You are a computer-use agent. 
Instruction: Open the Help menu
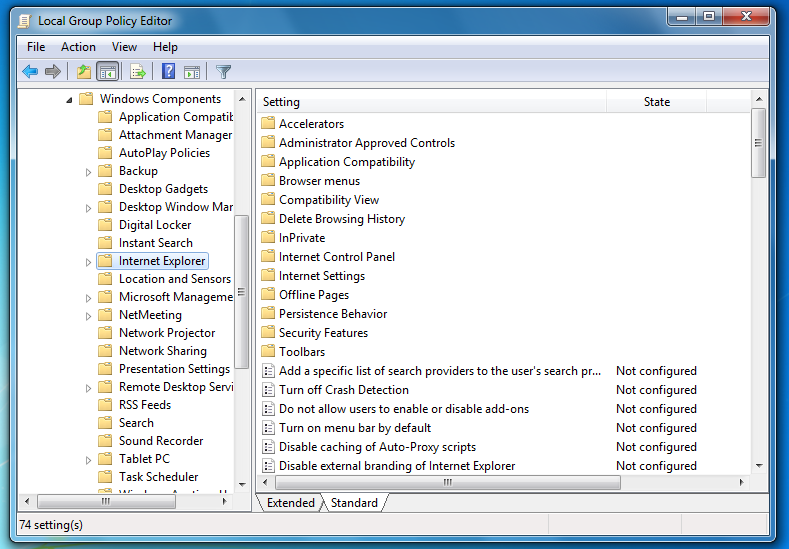[x=165, y=47]
